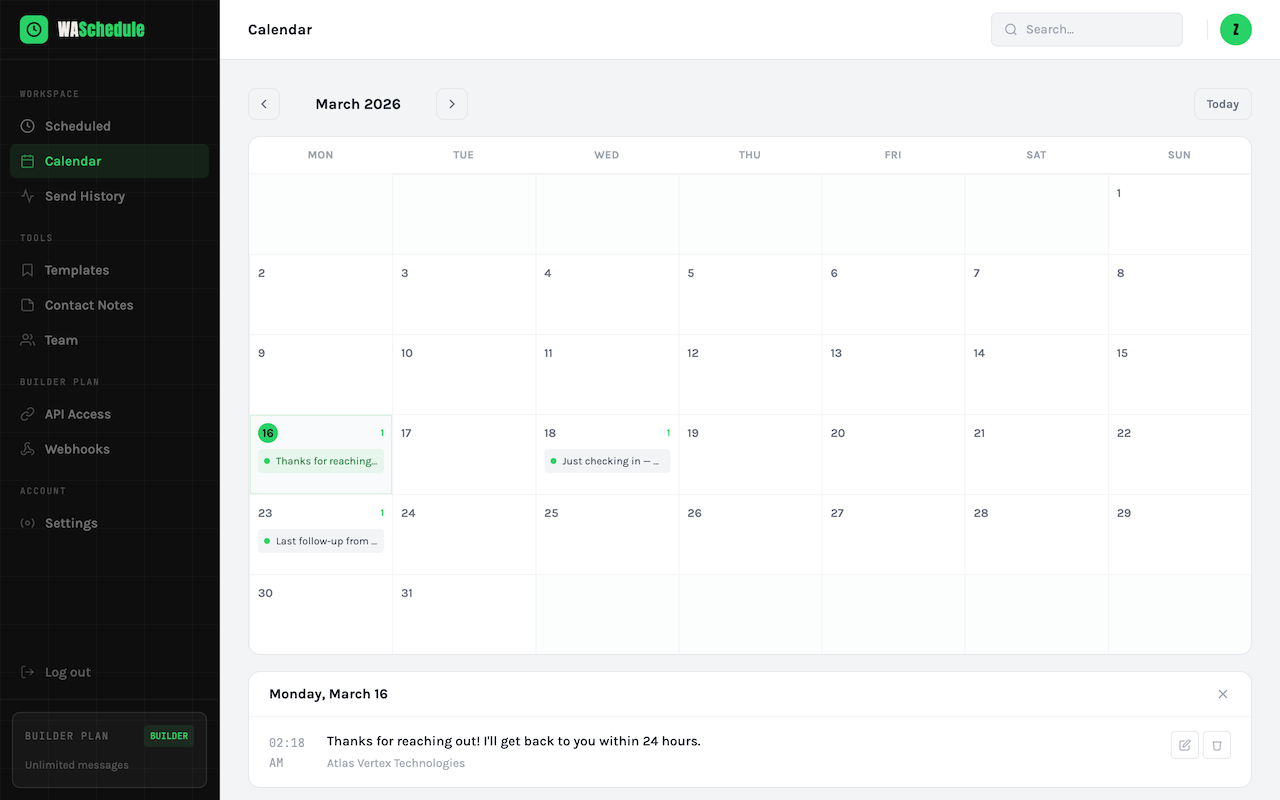Open Calendar in the sidebar

(x=110, y=161)
